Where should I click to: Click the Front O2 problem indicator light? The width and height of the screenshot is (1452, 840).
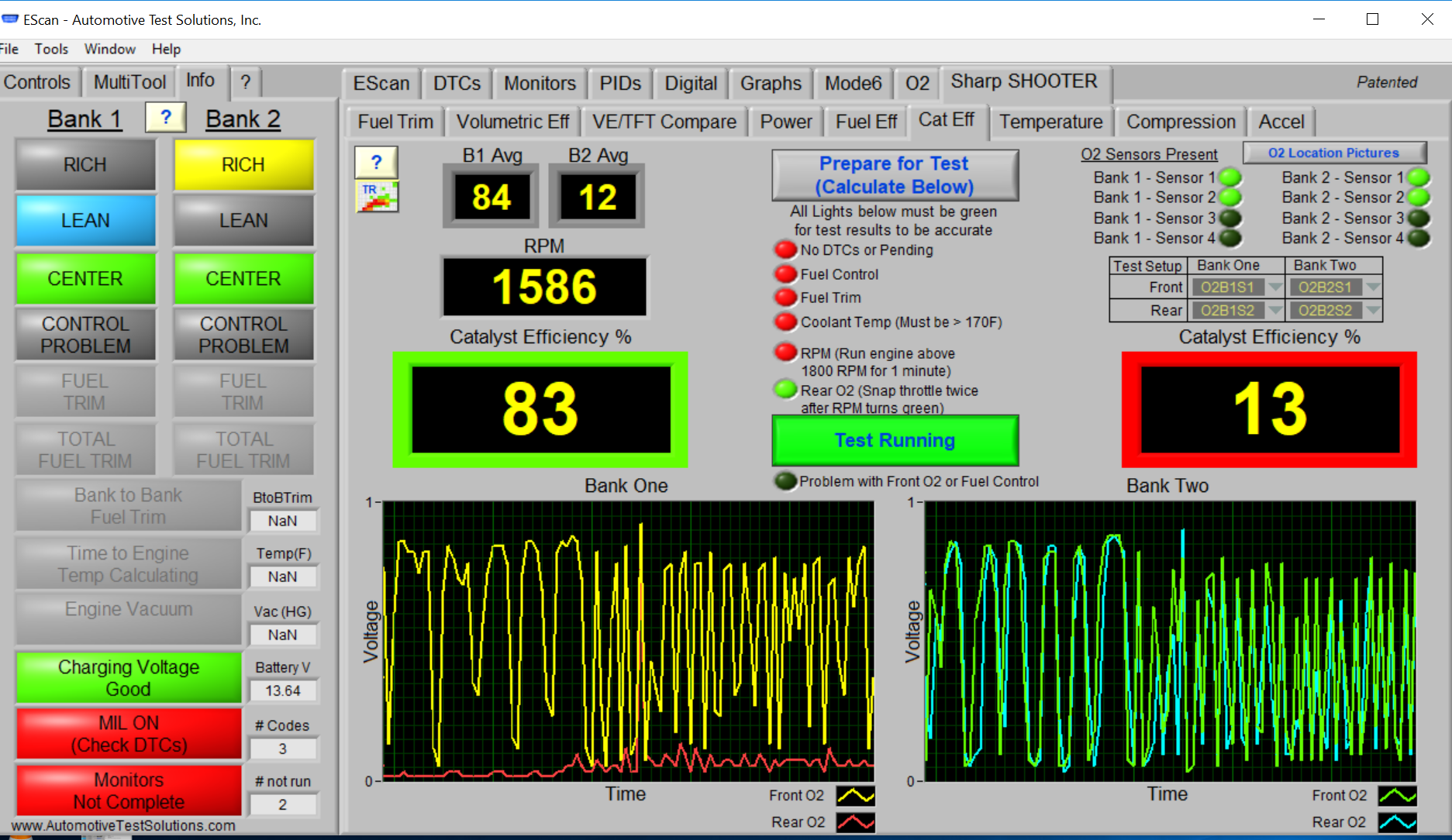pos(786,481)
